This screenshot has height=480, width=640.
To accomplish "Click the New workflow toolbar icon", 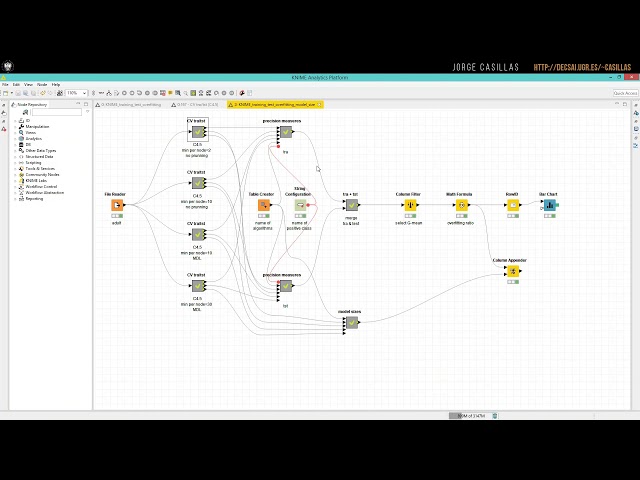I will (x=5, y=93).
